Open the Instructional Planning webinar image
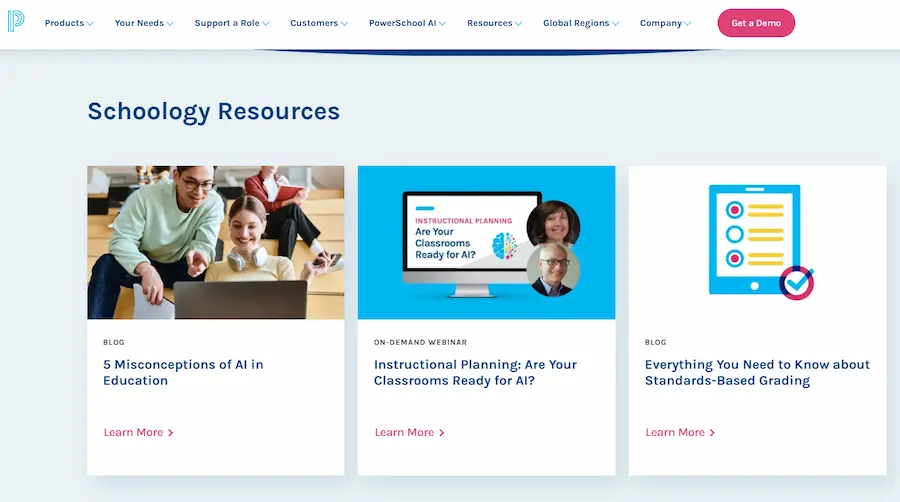Screen dimensions: 900x502 coord(486,242)
